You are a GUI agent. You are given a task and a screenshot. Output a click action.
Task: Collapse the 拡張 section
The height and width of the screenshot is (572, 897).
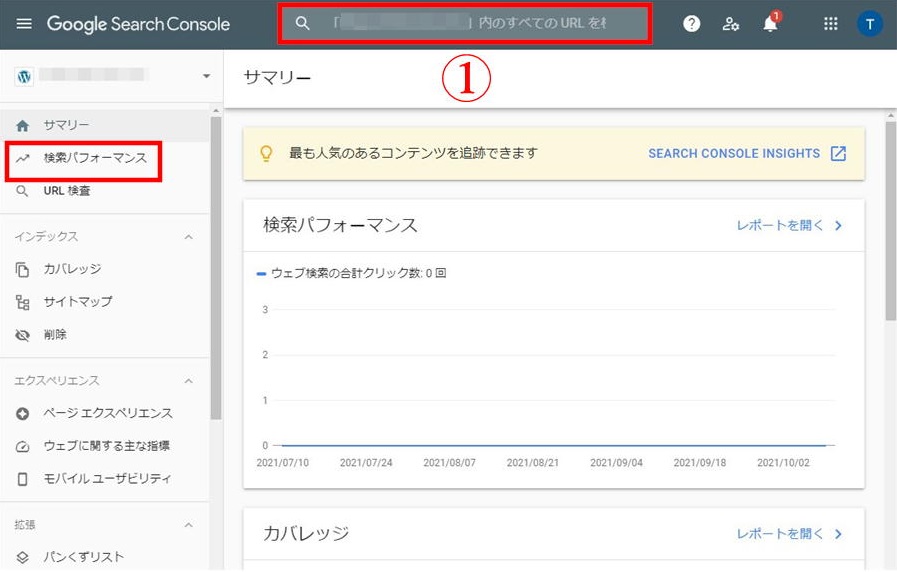click(x=188, y=525)
